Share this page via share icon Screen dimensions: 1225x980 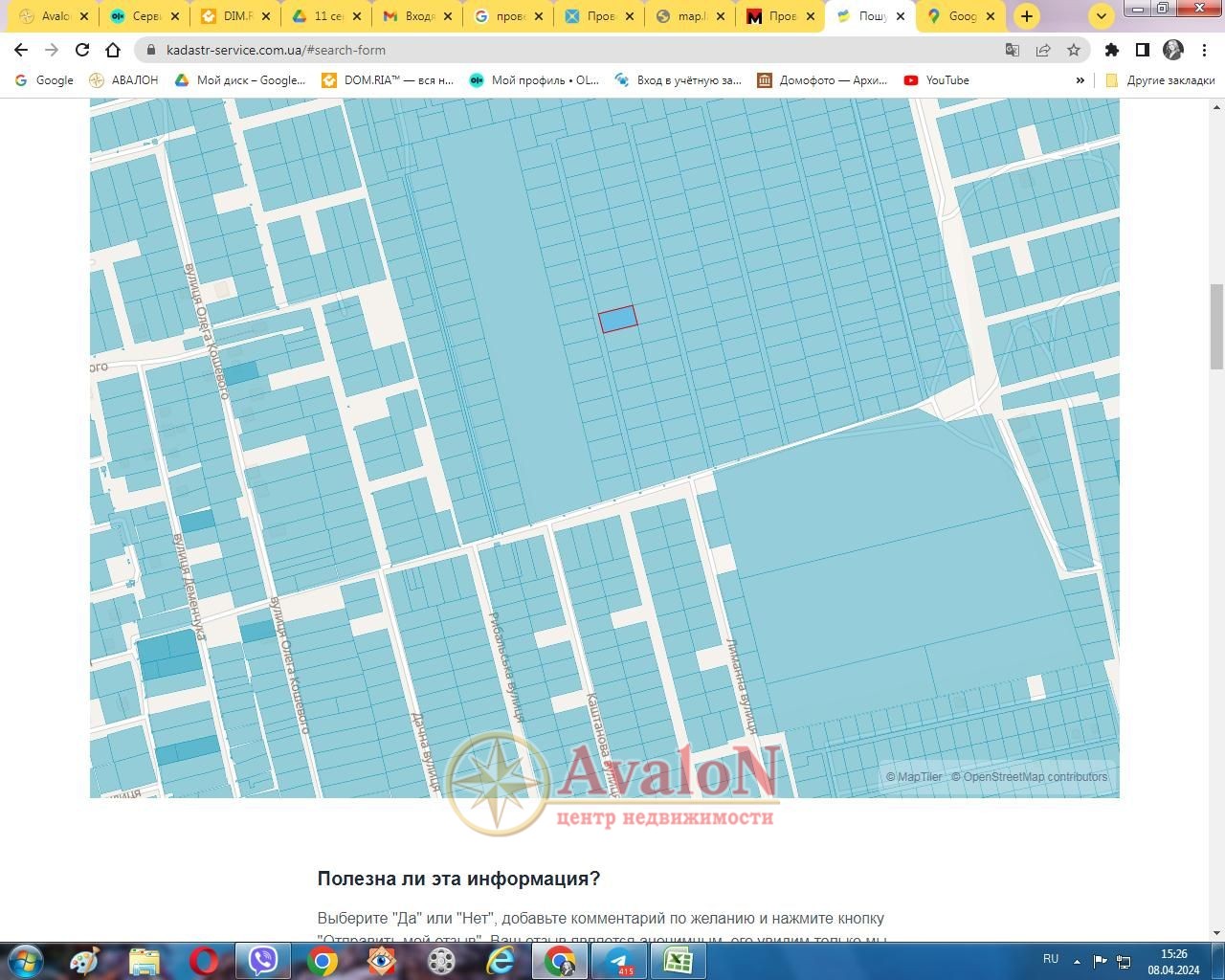tap(1043, 50)
